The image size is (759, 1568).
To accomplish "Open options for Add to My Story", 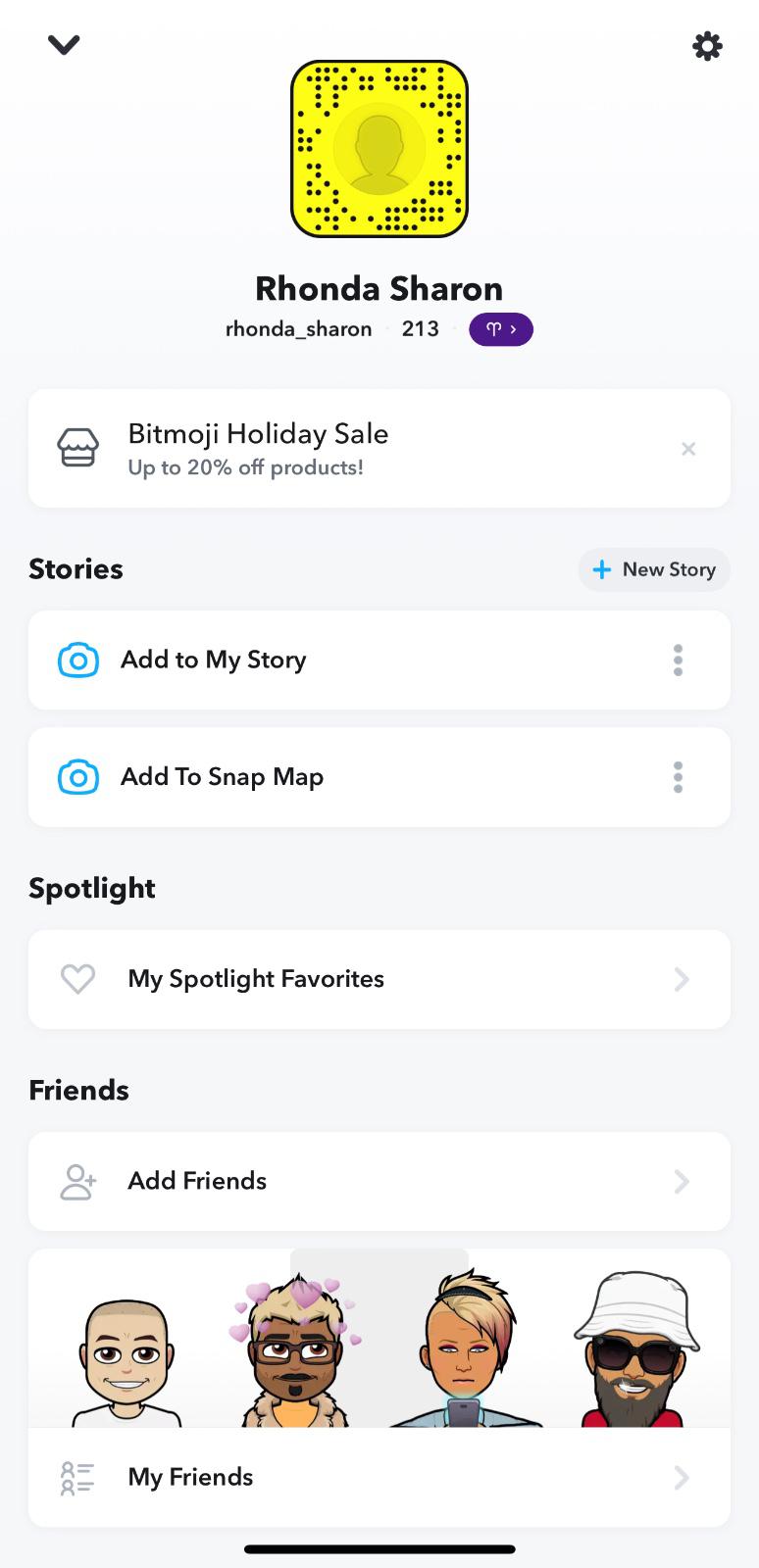I will [x=678, y=661].
